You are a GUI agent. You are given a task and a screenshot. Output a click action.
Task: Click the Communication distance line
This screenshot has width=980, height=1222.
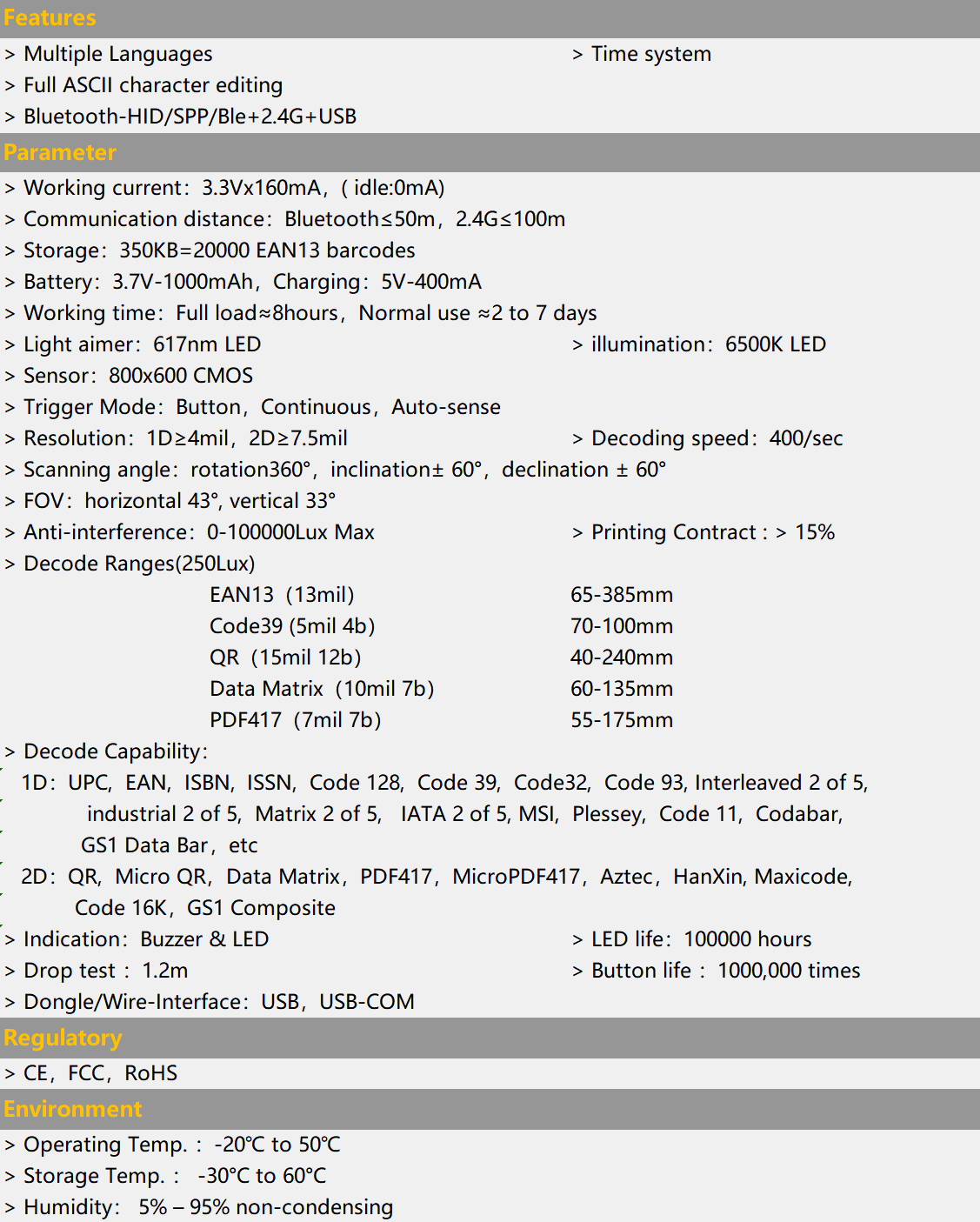[x=285, y=219]
